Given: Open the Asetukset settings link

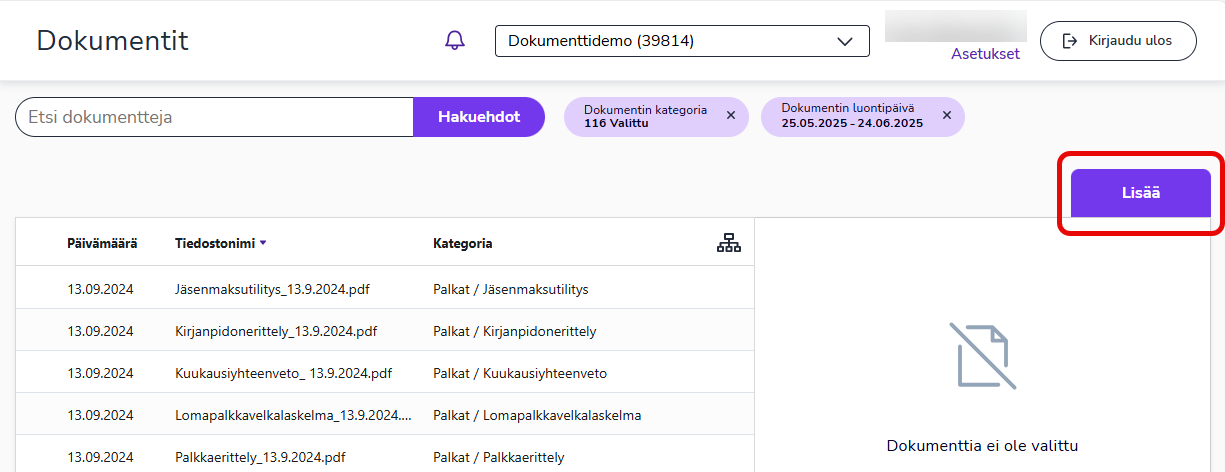Looking at the screenshot, I should [985, 54].
